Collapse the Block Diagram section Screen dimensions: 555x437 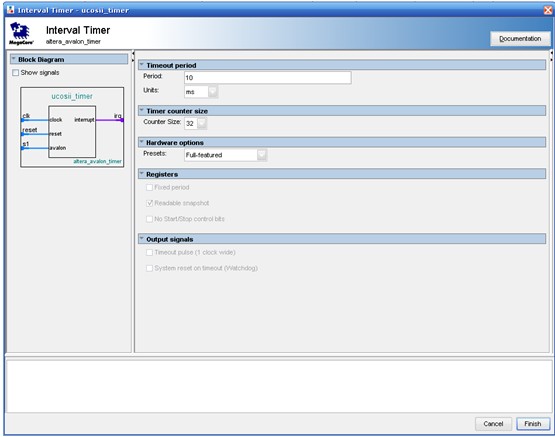pyautogui.click(x=13, y=59)
